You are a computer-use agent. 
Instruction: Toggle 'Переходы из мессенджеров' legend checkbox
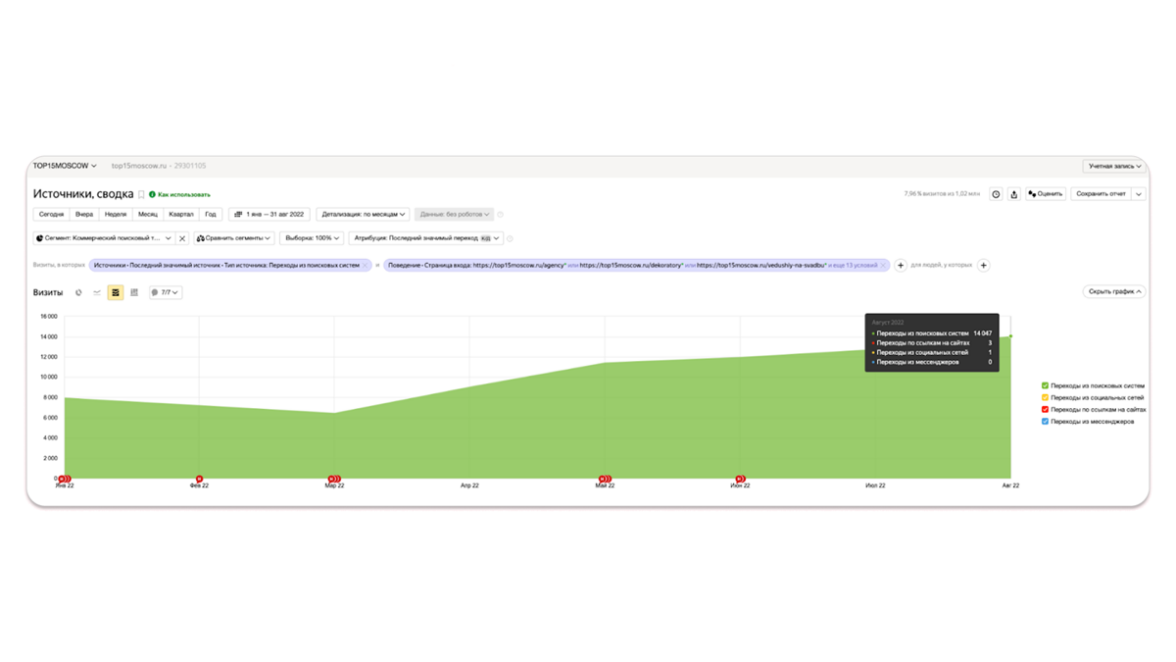1045,421
